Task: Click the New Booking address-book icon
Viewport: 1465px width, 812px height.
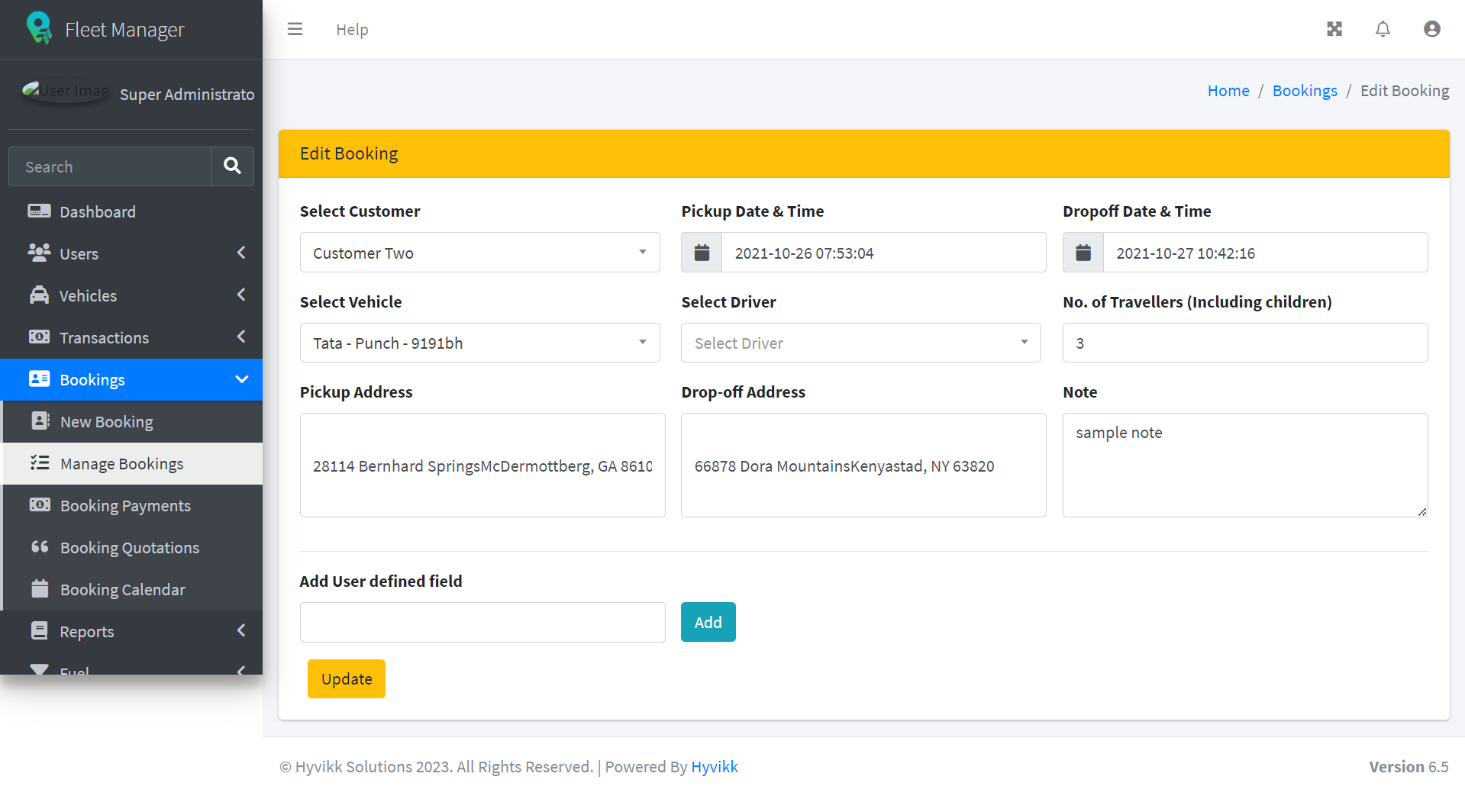Action: (40, 421)
